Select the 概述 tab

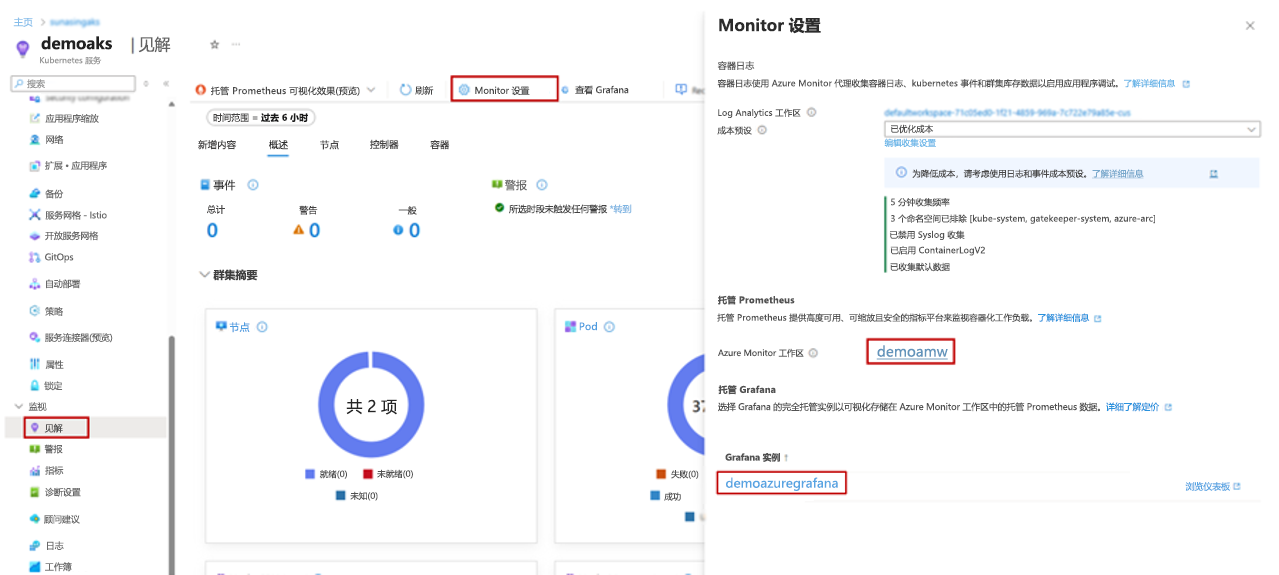[x=278, y=145]
